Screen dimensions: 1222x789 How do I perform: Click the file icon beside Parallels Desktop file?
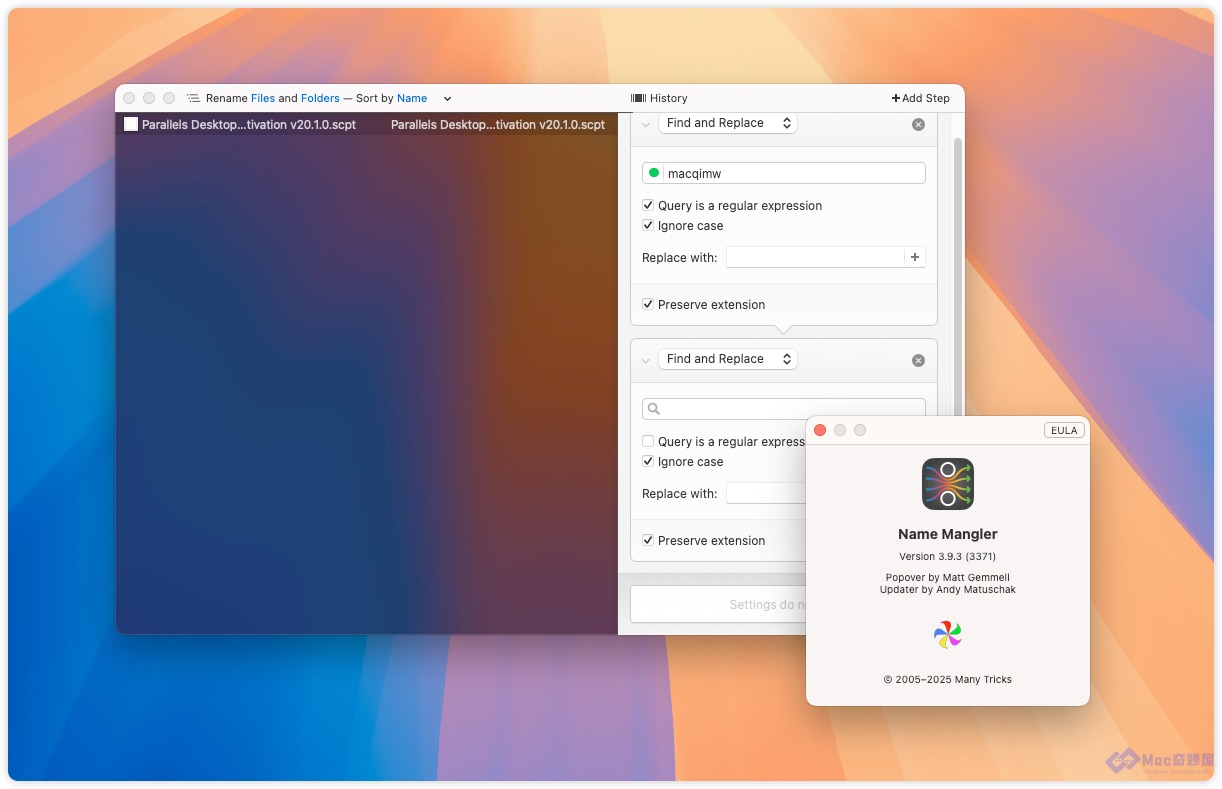tap(131, 124)
